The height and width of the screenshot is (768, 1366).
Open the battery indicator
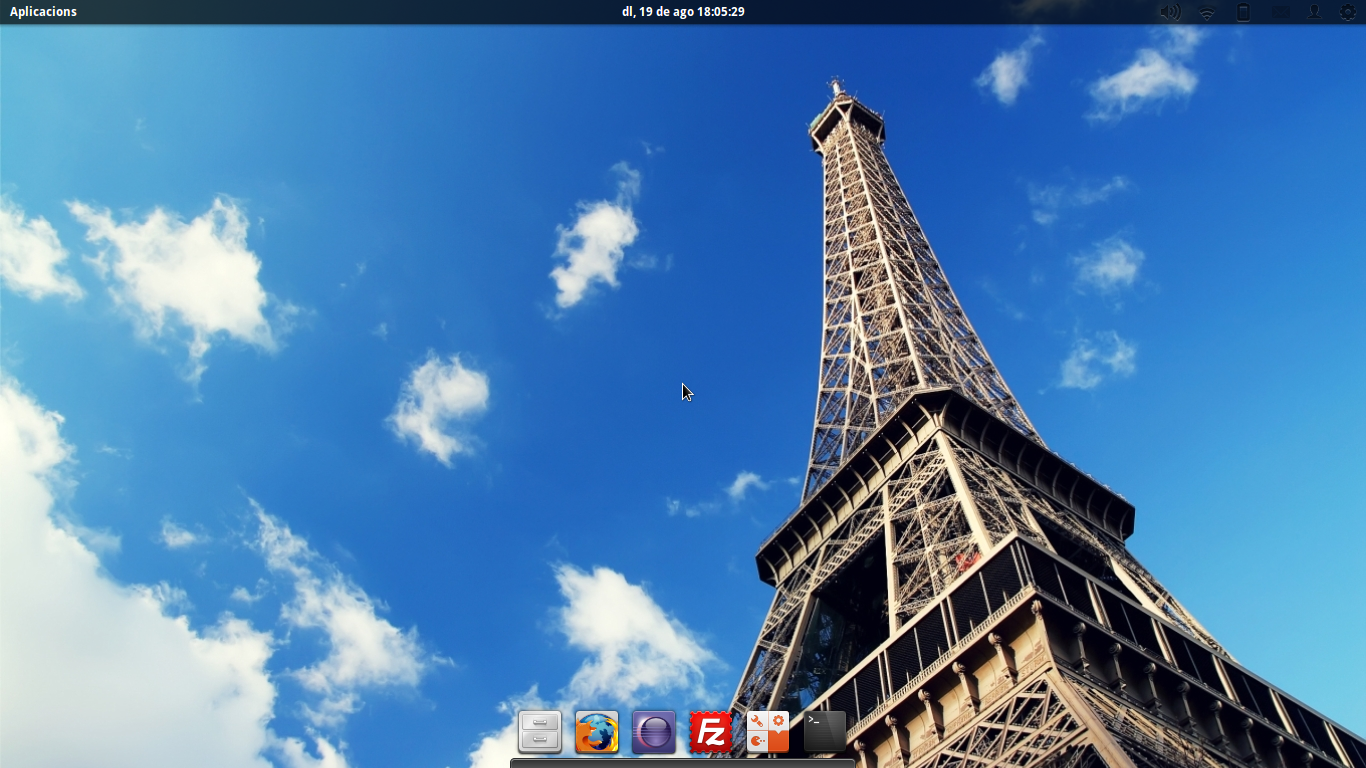pos(1243,12)
